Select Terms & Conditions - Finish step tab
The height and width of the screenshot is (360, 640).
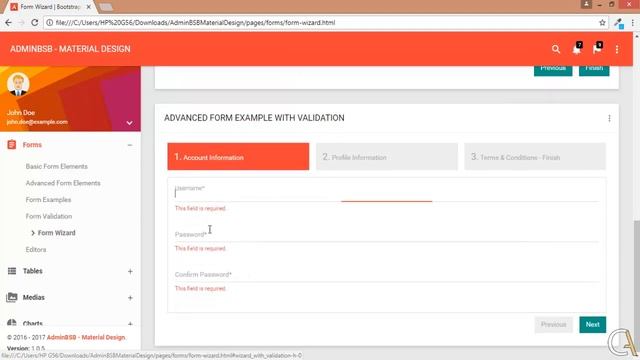(535, 156)
